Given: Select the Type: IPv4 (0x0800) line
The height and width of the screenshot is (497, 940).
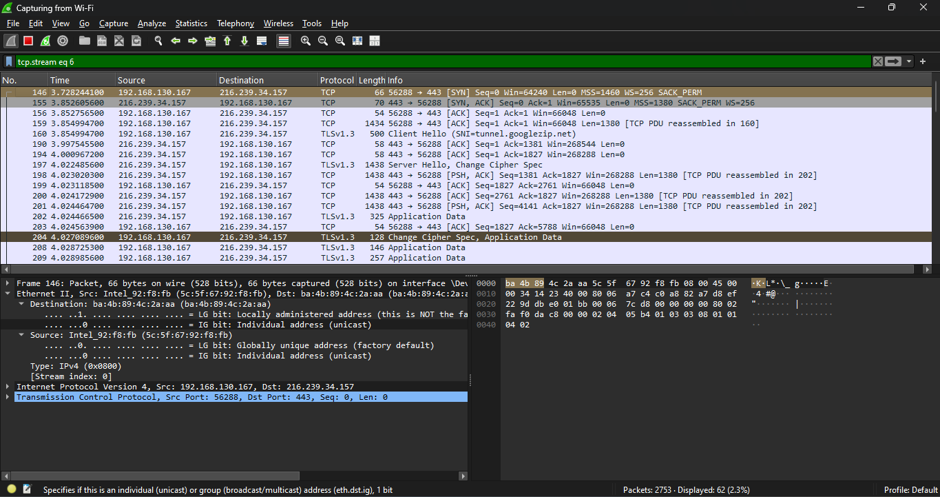Looking at the screenshot, I should point(76,366).
